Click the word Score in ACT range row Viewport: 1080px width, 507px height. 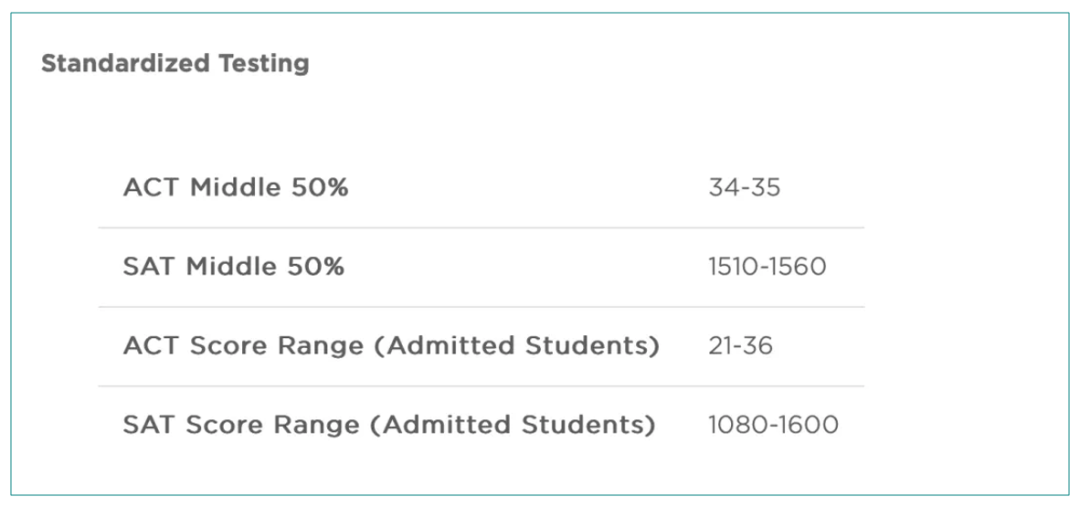[223, 346]
